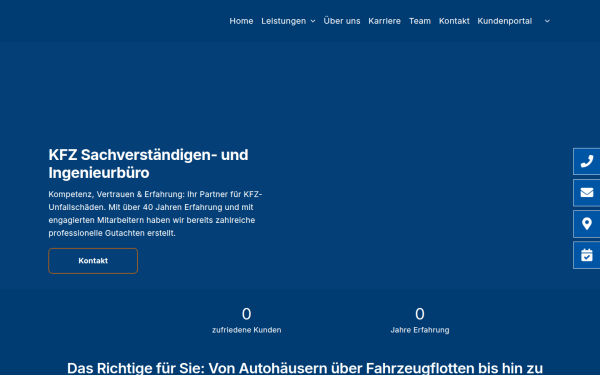Screen dimensions: 600x375
Task: Click counter number above Jahre Erfahrung
Action: click(x=420, y=314)
